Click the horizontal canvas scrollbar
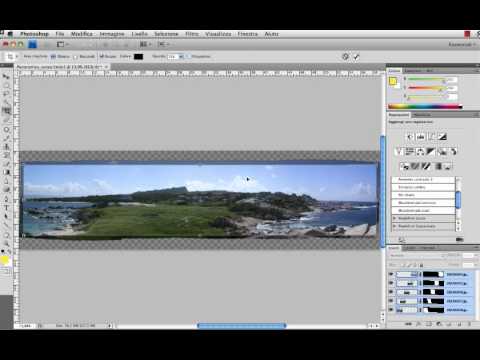 pyautogui.click(x=242, y=325)
